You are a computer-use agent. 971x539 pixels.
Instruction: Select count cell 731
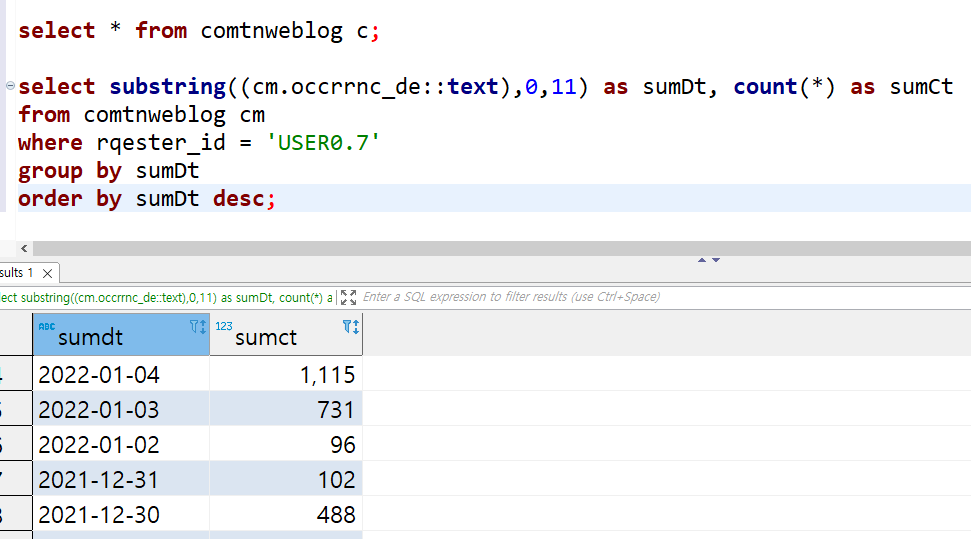286,409
